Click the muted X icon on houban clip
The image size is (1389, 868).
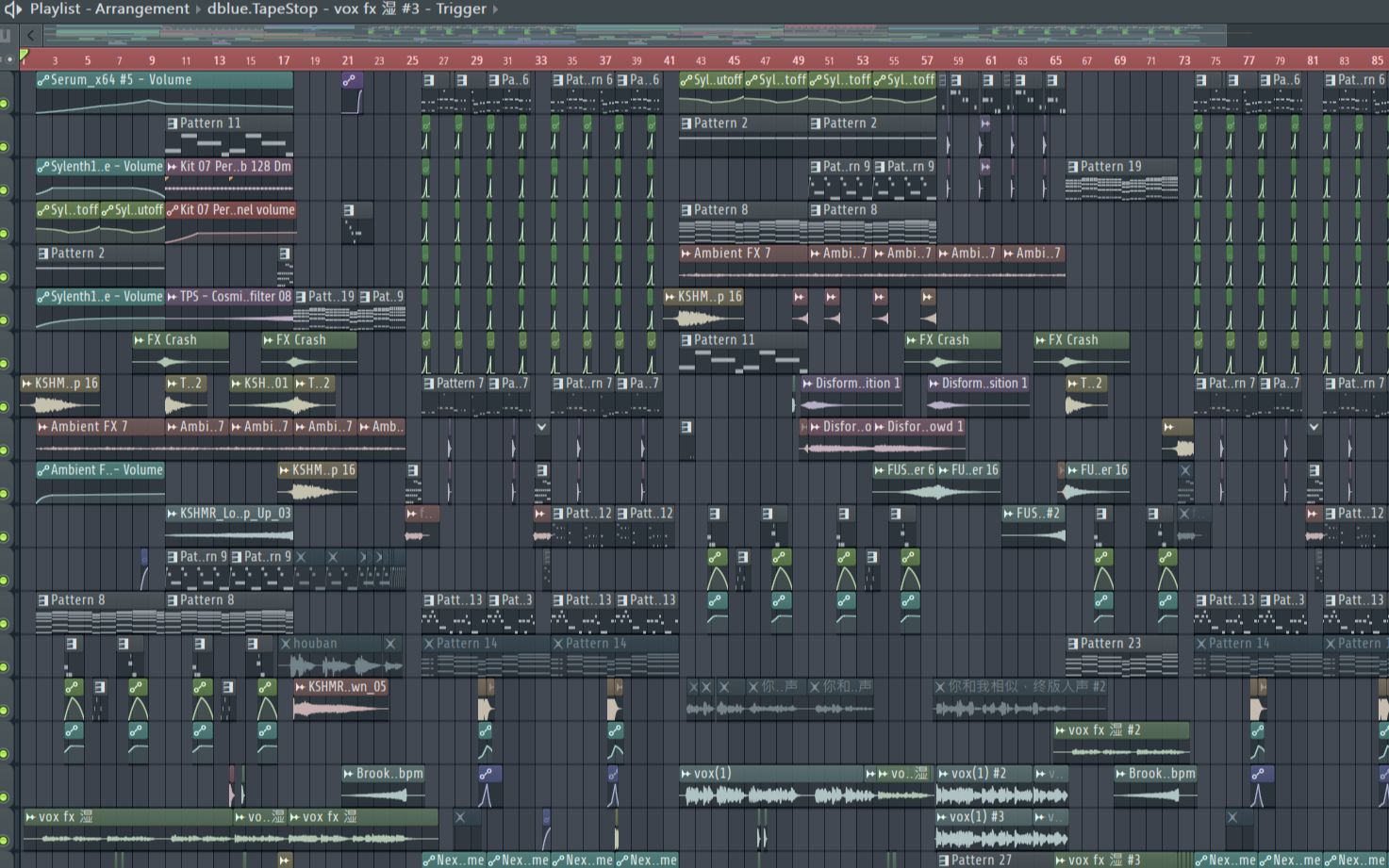click(x=286, y=644)
